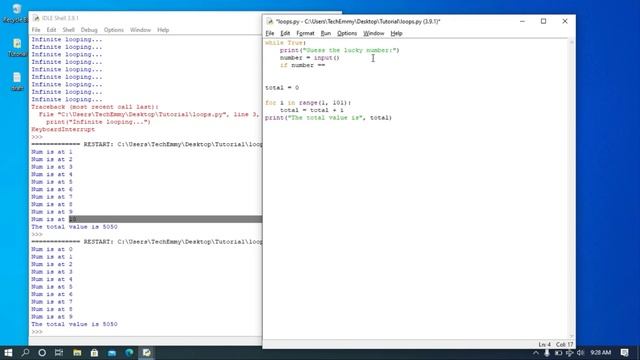The height and width of the screenshot is (360, 640).
Task: Open Edit menu in loops.py editor
Action: click(x=285, y=33)
